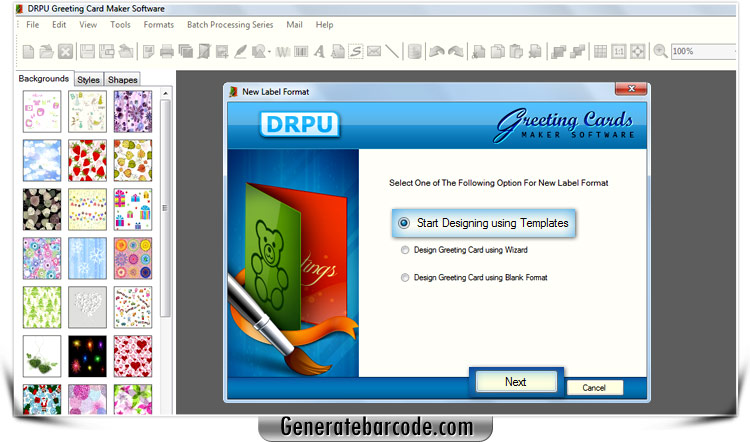Click the Save As toolbar icon

pos(106,51)
